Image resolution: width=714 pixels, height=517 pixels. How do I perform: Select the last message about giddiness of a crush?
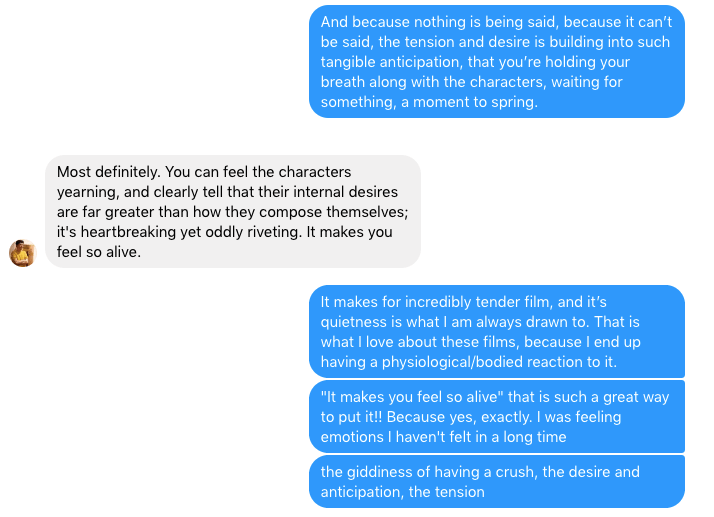point(496,481)
